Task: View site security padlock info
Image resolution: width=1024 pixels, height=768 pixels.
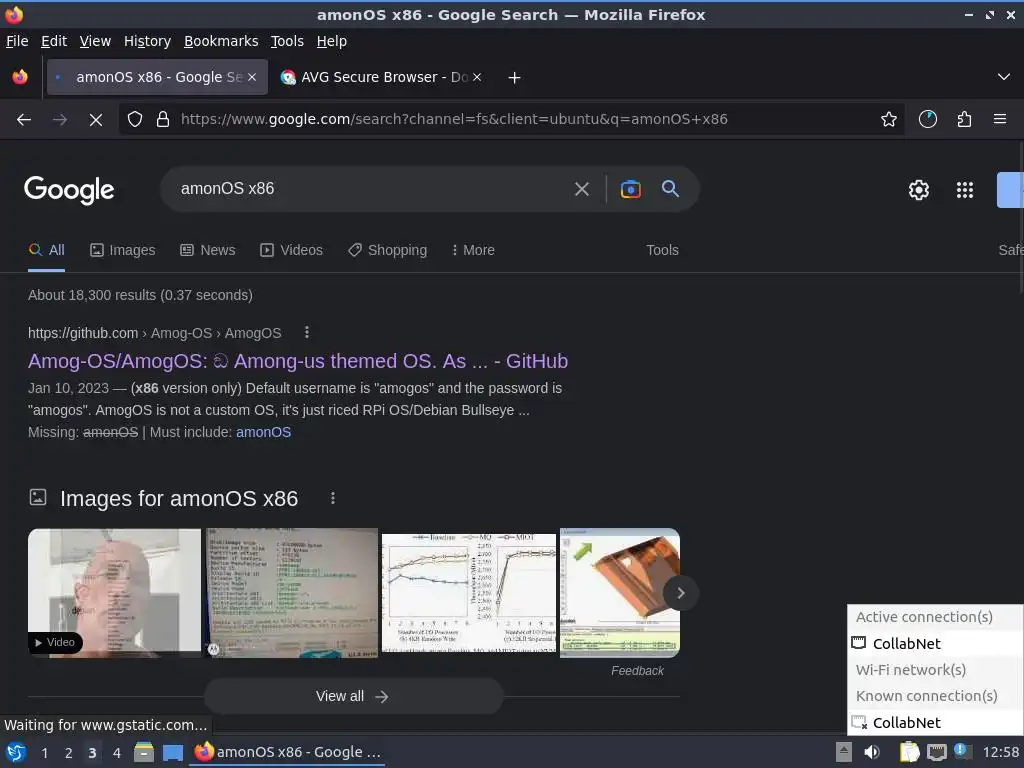Action: [x=163, y=120]
